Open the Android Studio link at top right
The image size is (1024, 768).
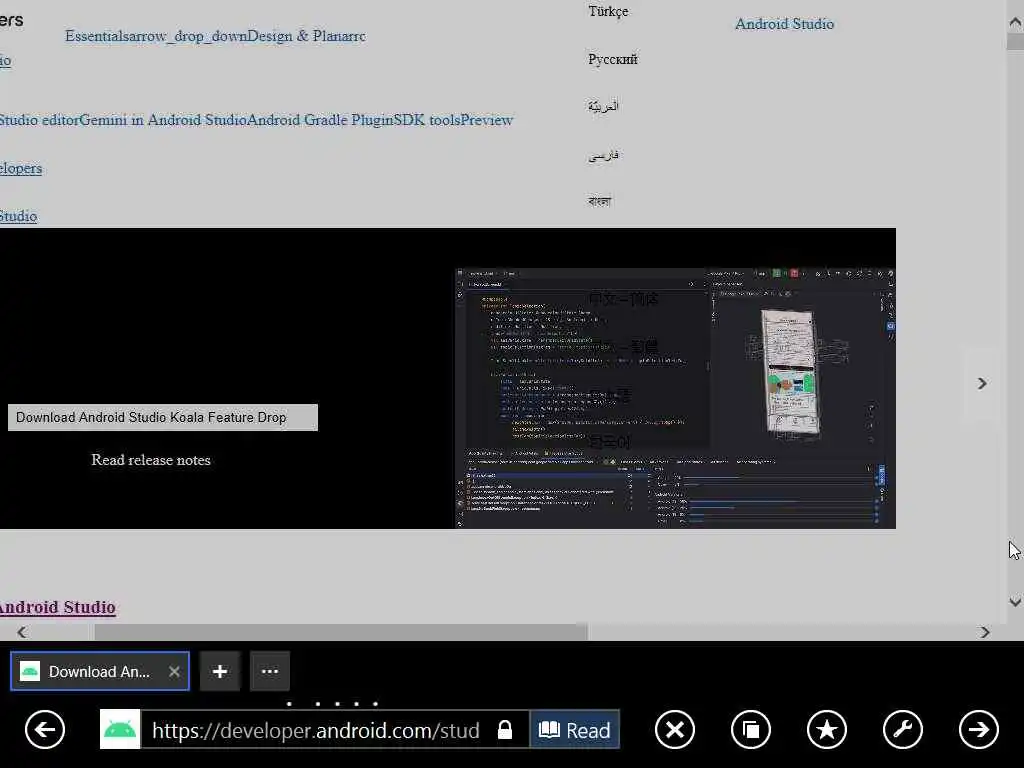point(784,24)
